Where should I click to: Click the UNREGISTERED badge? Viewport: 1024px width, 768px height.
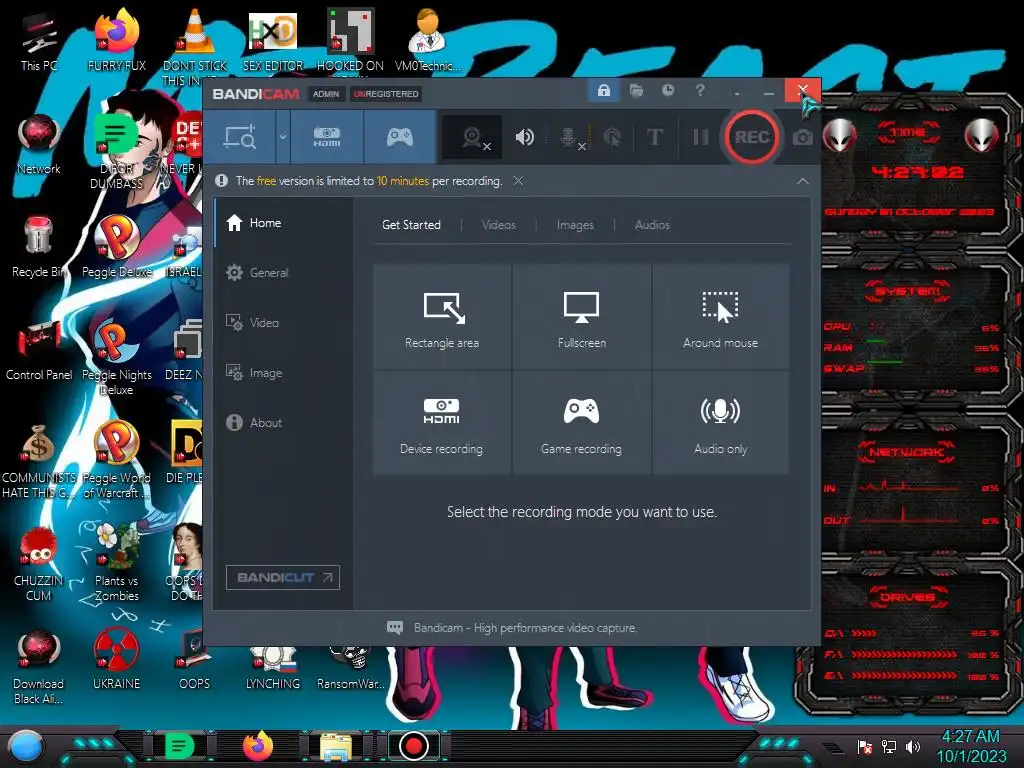386,94
